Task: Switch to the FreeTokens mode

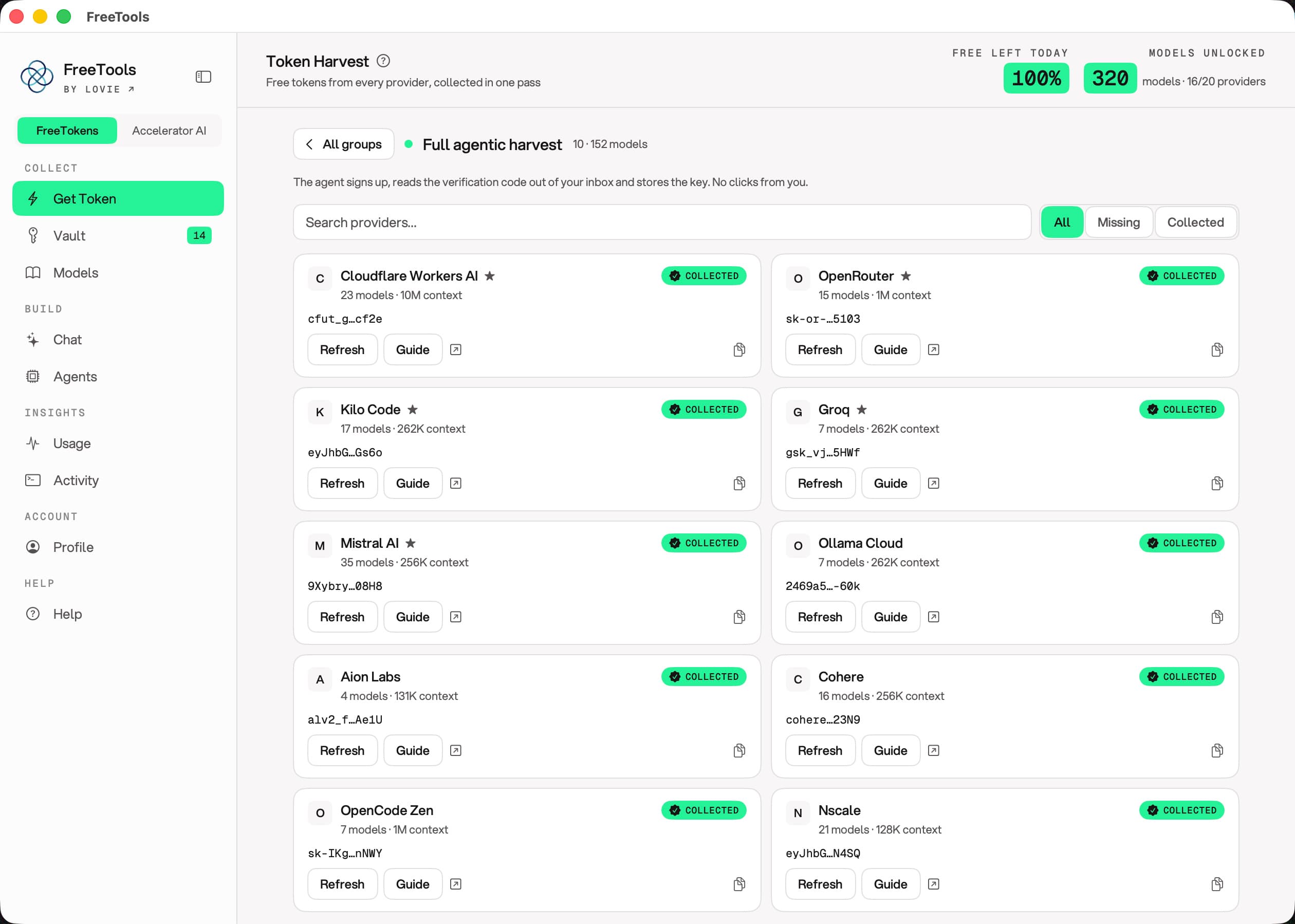Action: coord(67,131)
